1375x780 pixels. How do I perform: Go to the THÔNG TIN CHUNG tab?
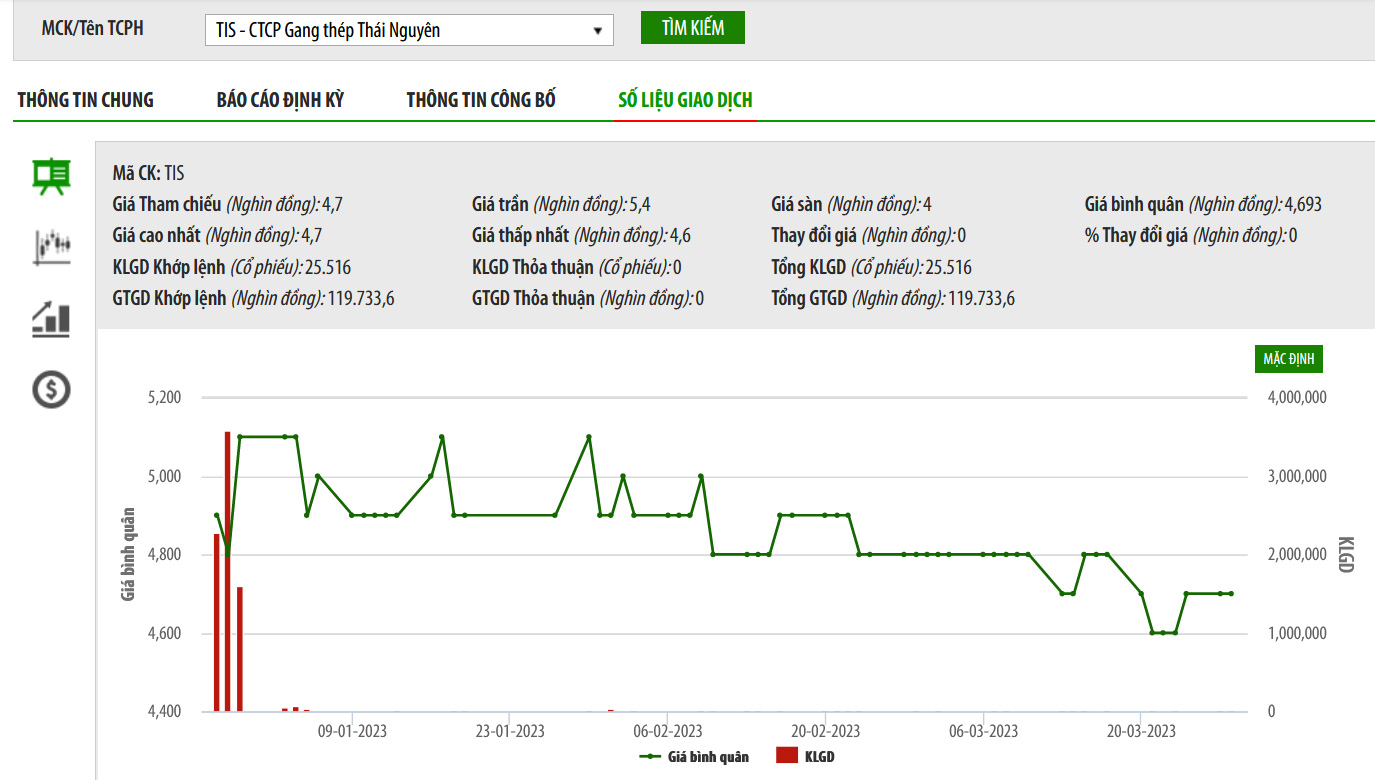(x=86, y=100)
